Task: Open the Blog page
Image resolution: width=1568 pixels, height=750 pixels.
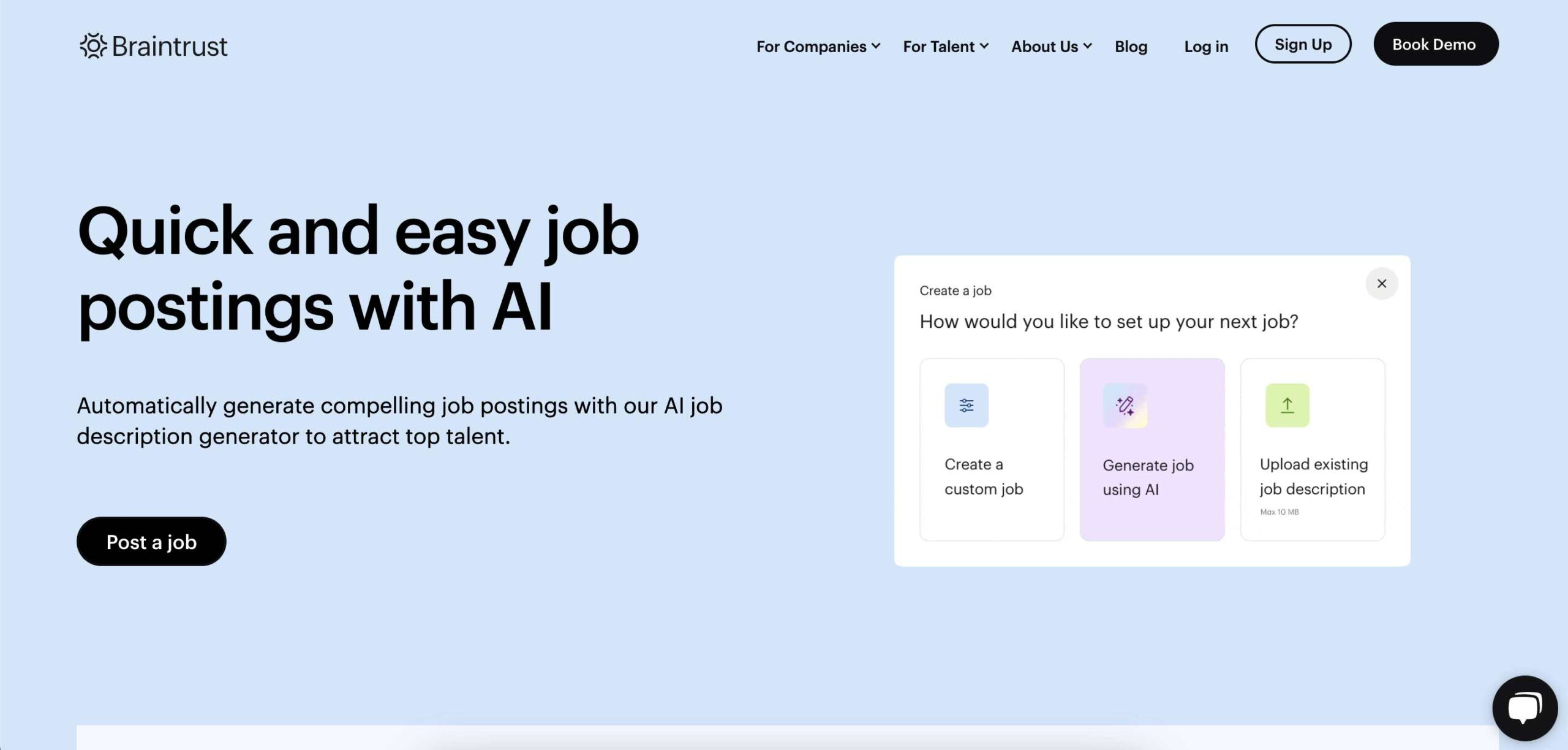Action: (1130, 46)
